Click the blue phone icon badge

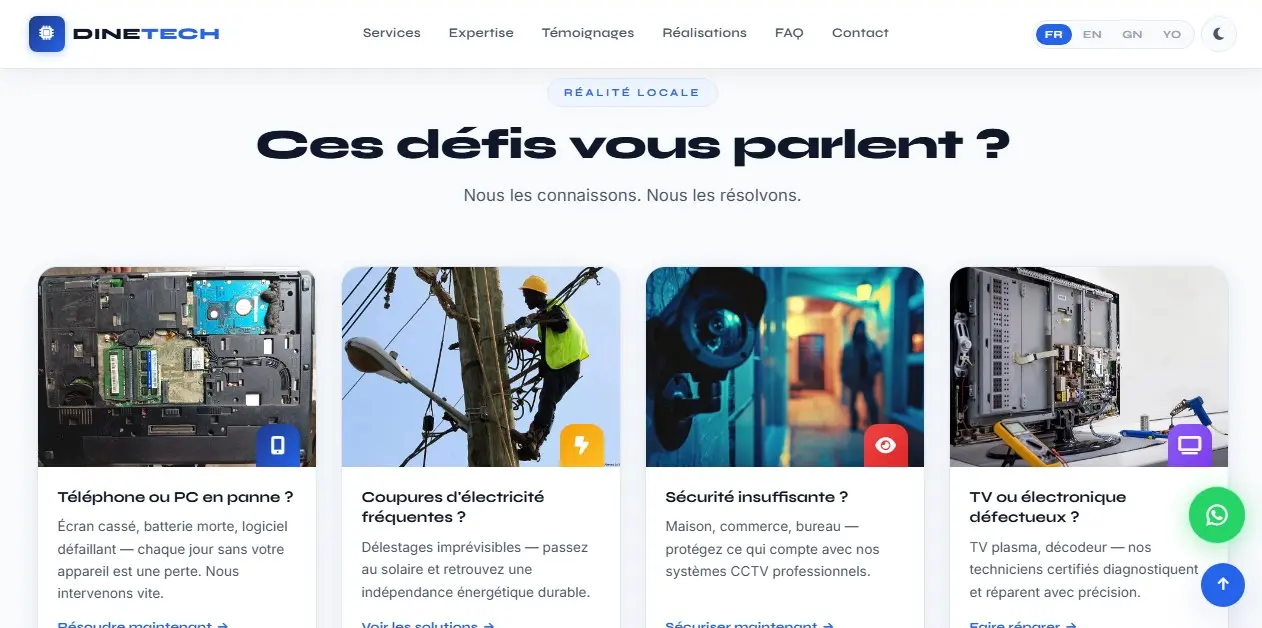(278, 446)
